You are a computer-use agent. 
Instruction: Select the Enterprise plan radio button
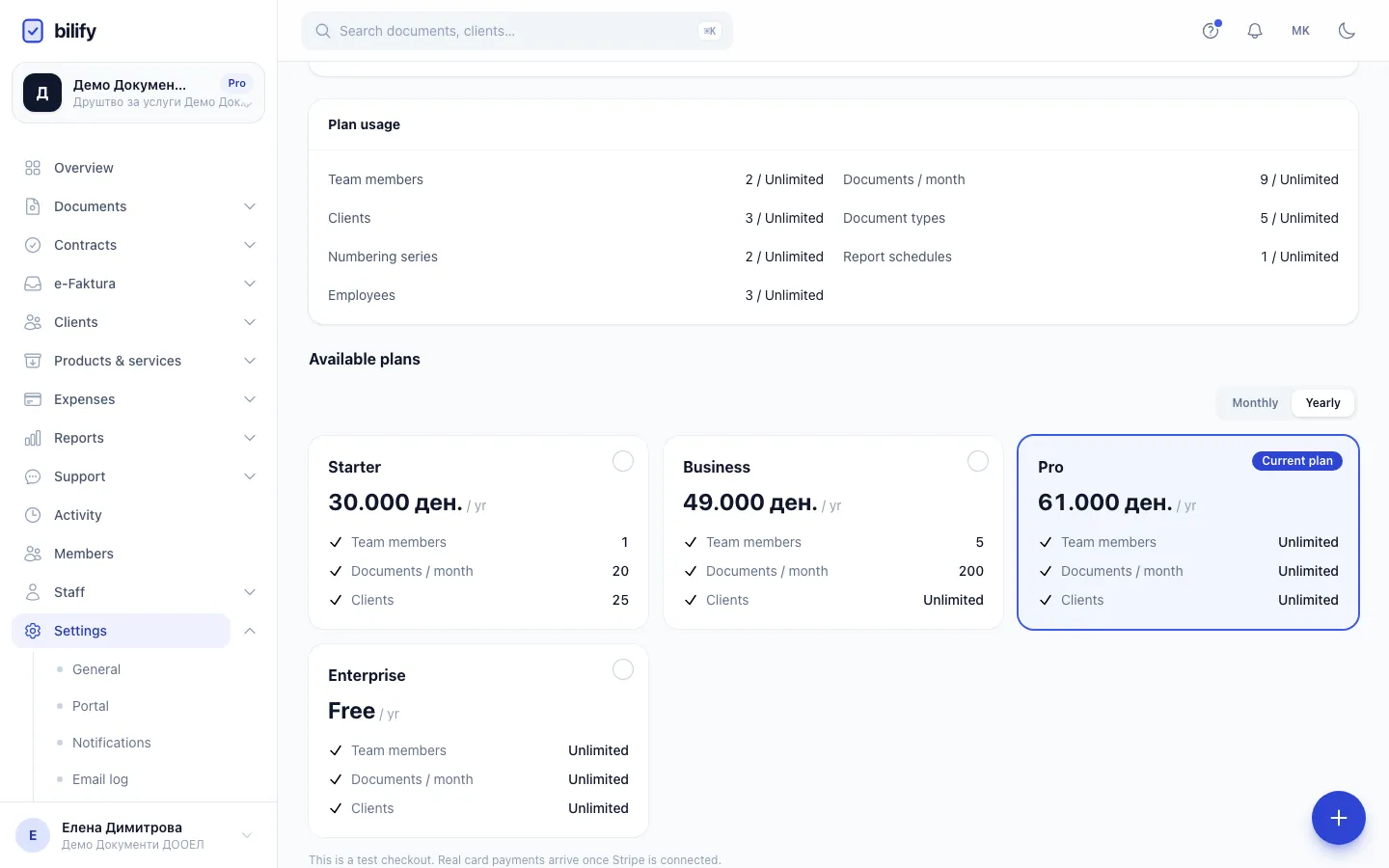coord(623,669)
